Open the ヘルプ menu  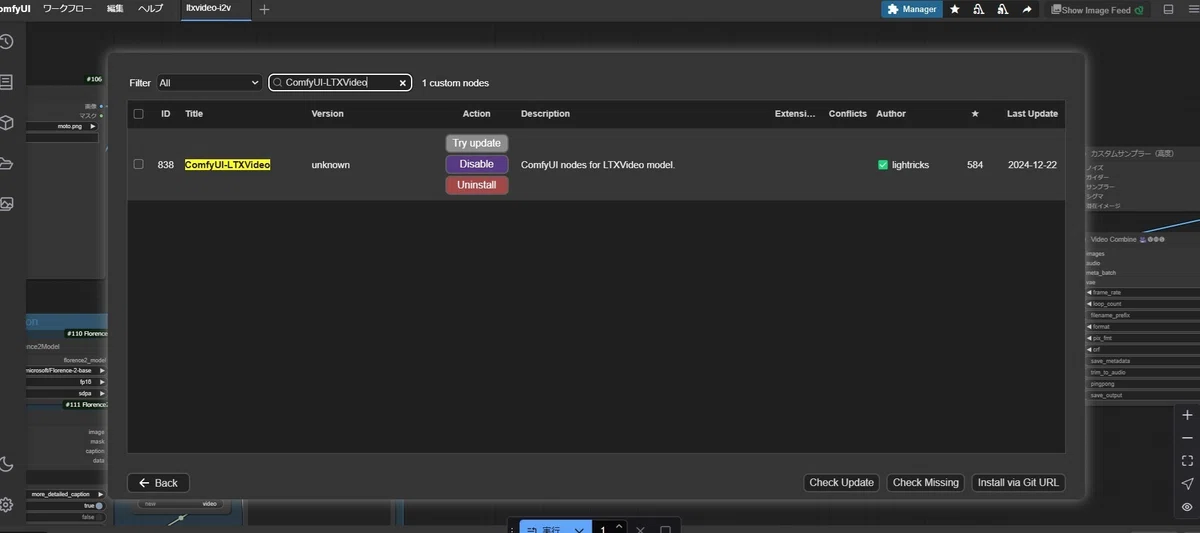tap(150, 9)
